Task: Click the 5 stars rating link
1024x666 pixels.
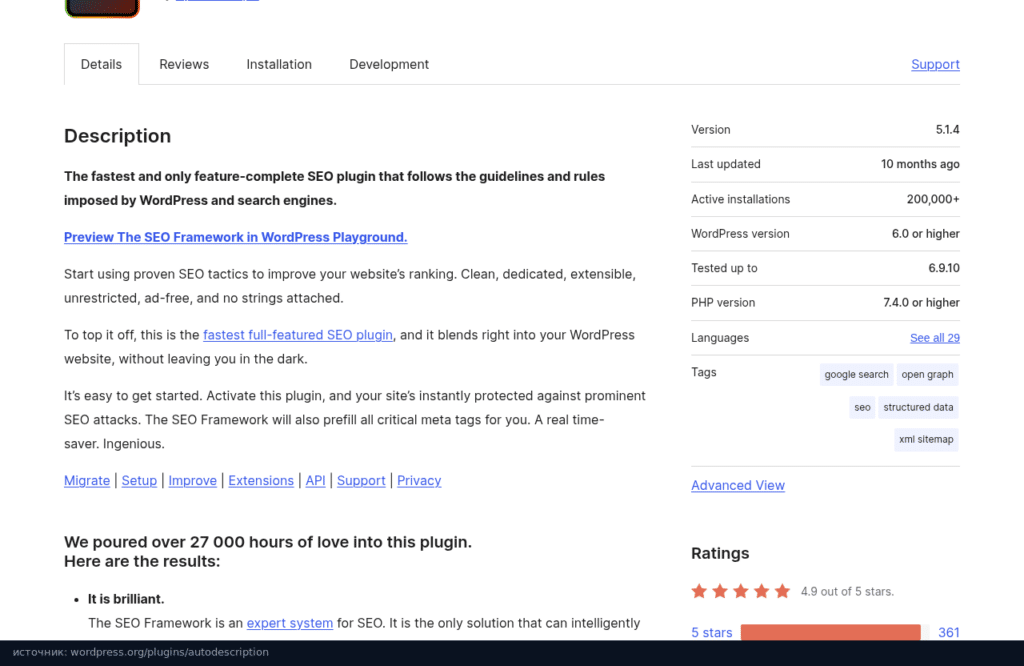Action: pyautogui.click(x=712, y=632)
